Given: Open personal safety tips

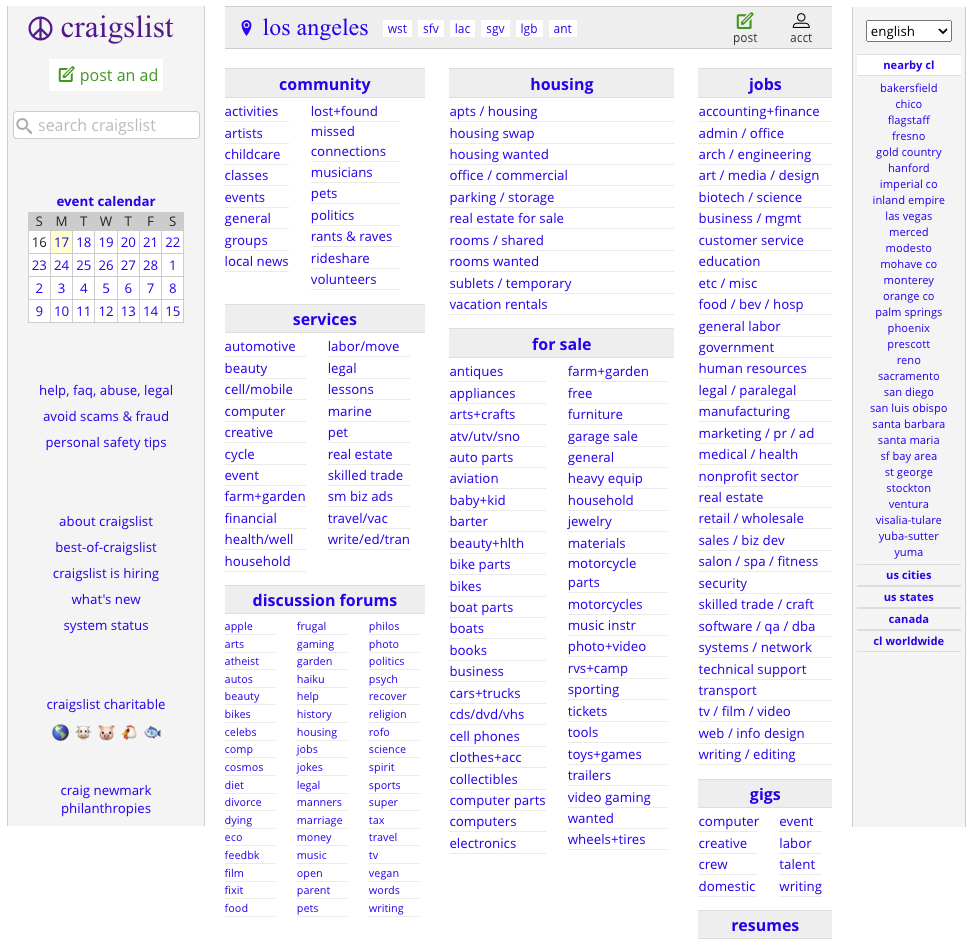Looking at the screenshot, I should pyautogui.click(x=105, y=442).
